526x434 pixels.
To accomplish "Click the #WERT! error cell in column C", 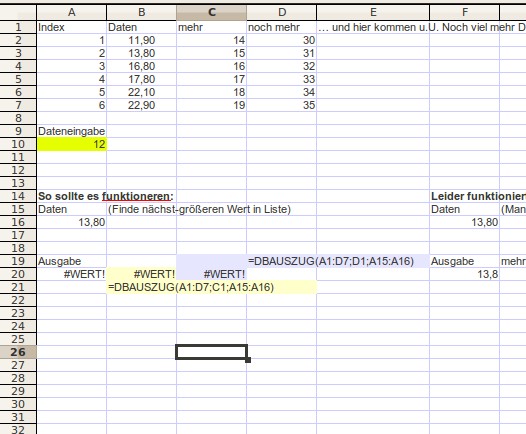I will click(211, 274).
